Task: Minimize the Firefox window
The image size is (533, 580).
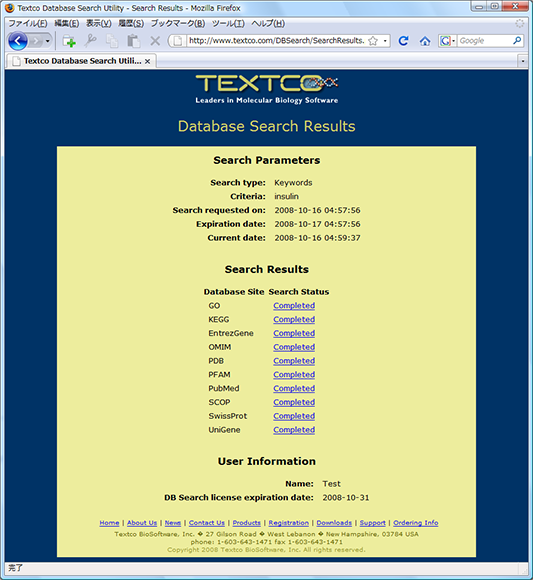Action: coord(479,7)
